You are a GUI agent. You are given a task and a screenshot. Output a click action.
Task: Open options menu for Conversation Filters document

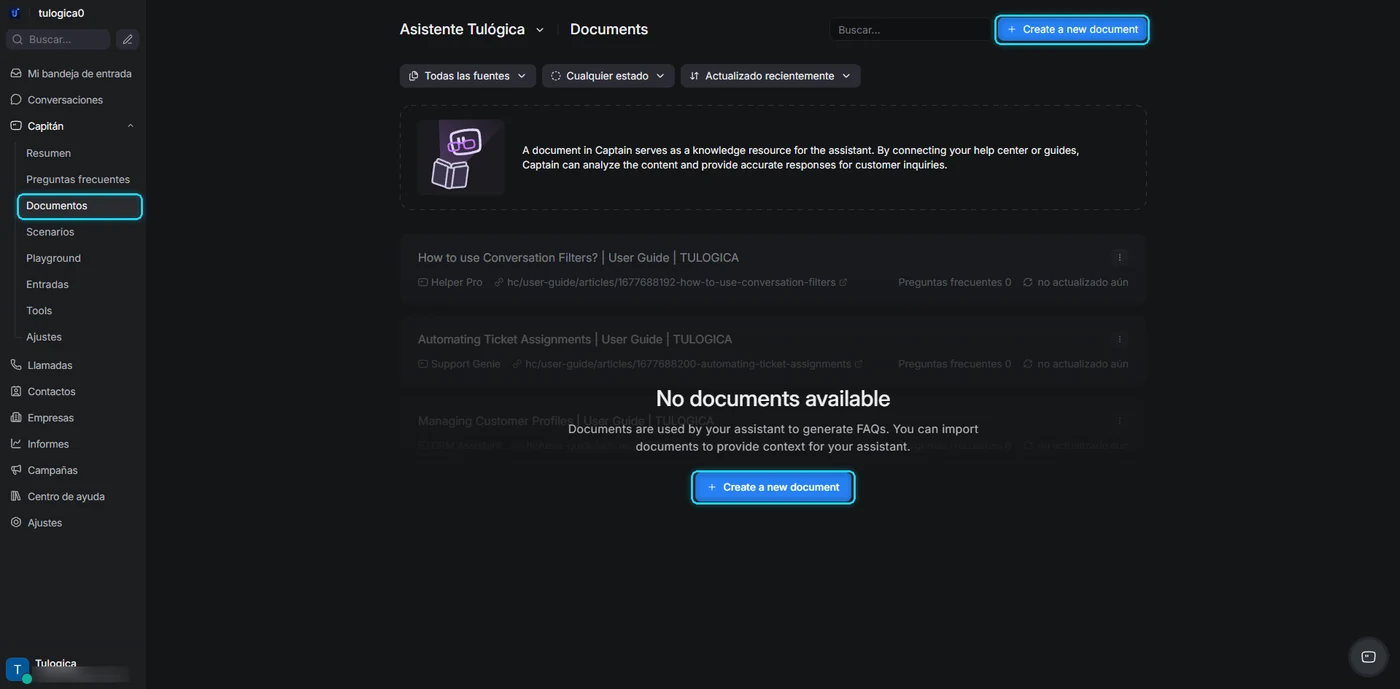pyautogui.click(x=1120, y=257)
